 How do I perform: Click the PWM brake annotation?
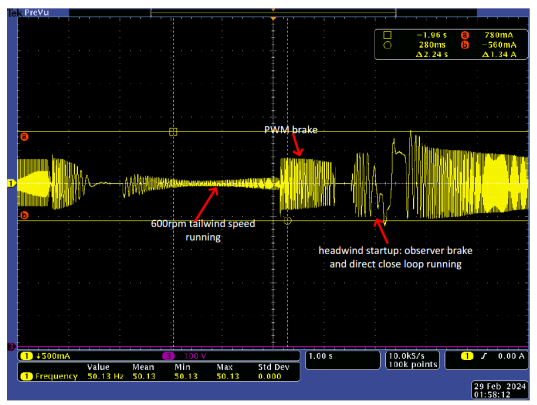click(x=291, y=130)
